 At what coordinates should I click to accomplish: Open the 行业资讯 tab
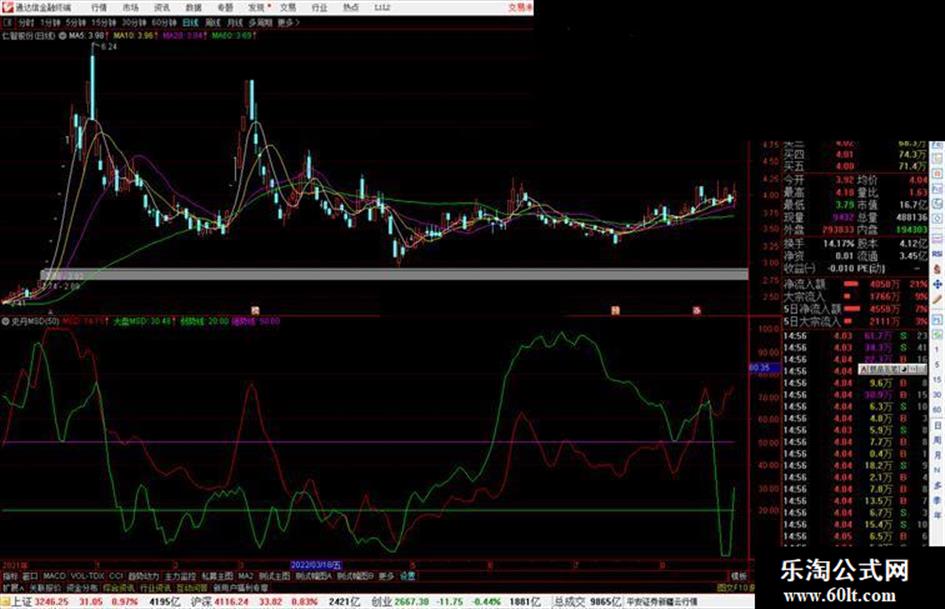point(155,587)
